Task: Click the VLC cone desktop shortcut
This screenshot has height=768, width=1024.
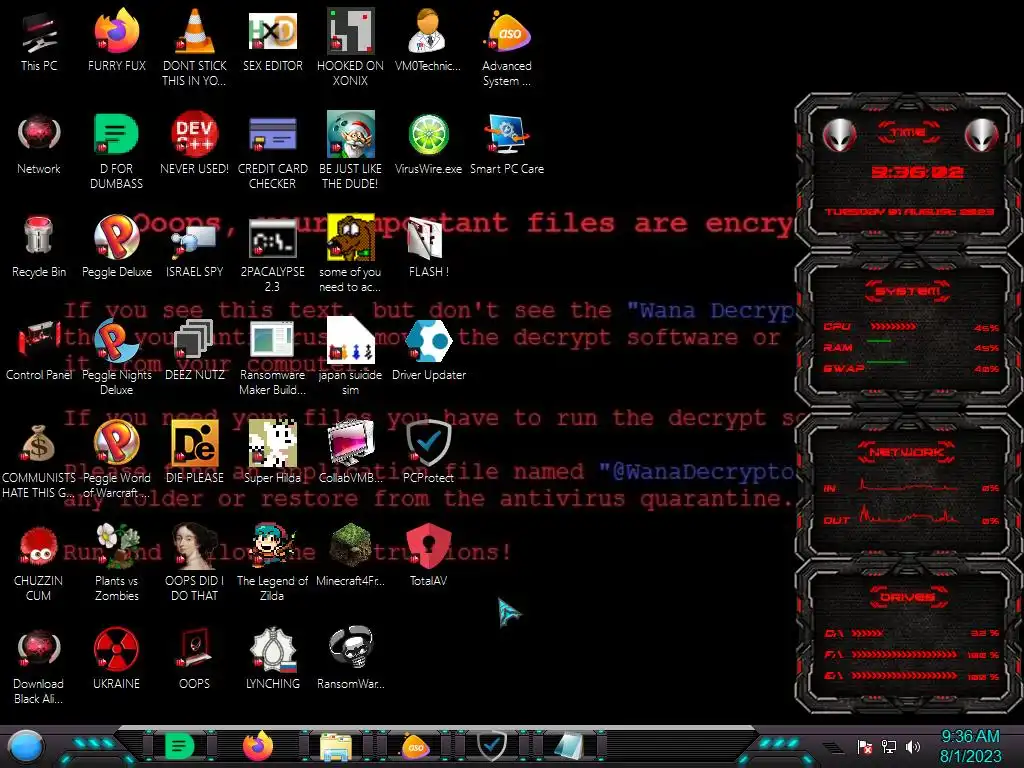Action: coord(194,47)
